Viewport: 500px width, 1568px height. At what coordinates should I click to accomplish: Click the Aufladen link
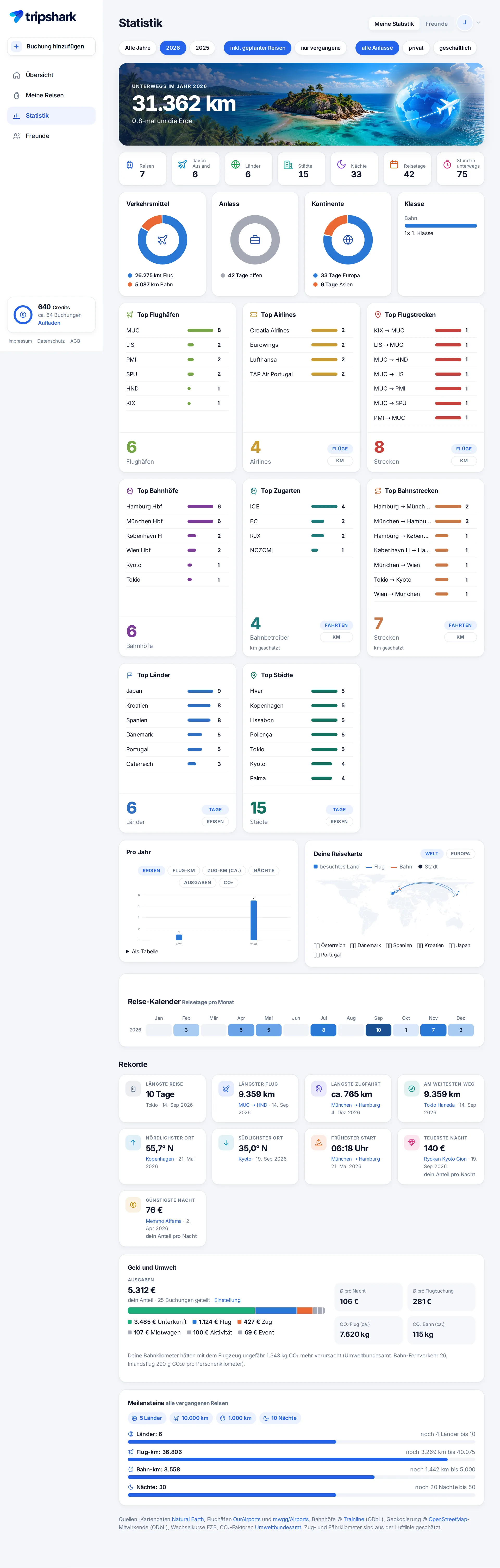(49, 323)
